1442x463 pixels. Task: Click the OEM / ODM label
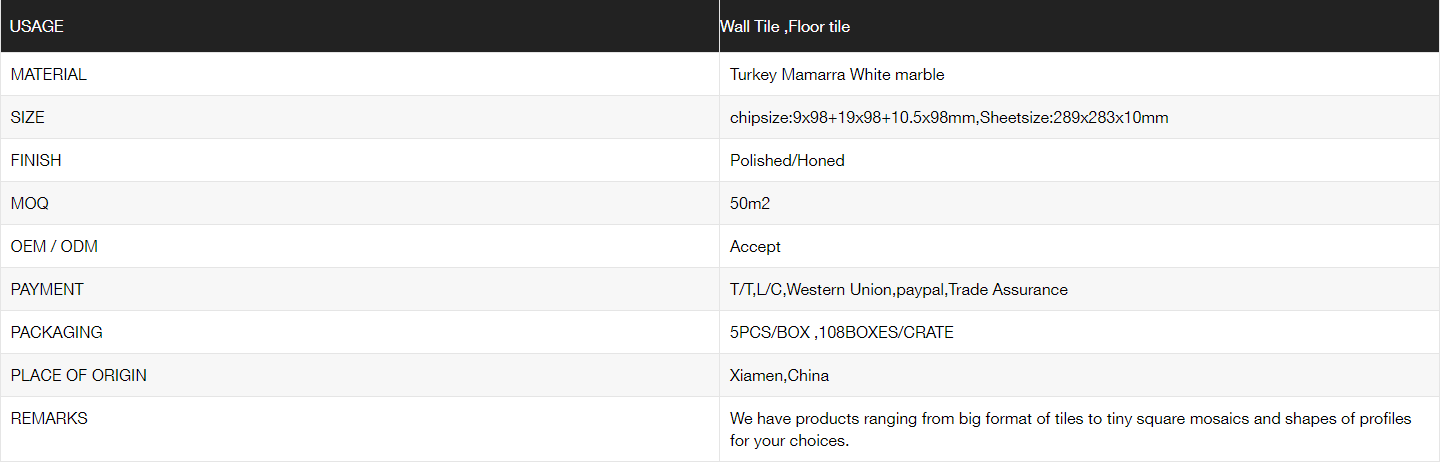54,246
